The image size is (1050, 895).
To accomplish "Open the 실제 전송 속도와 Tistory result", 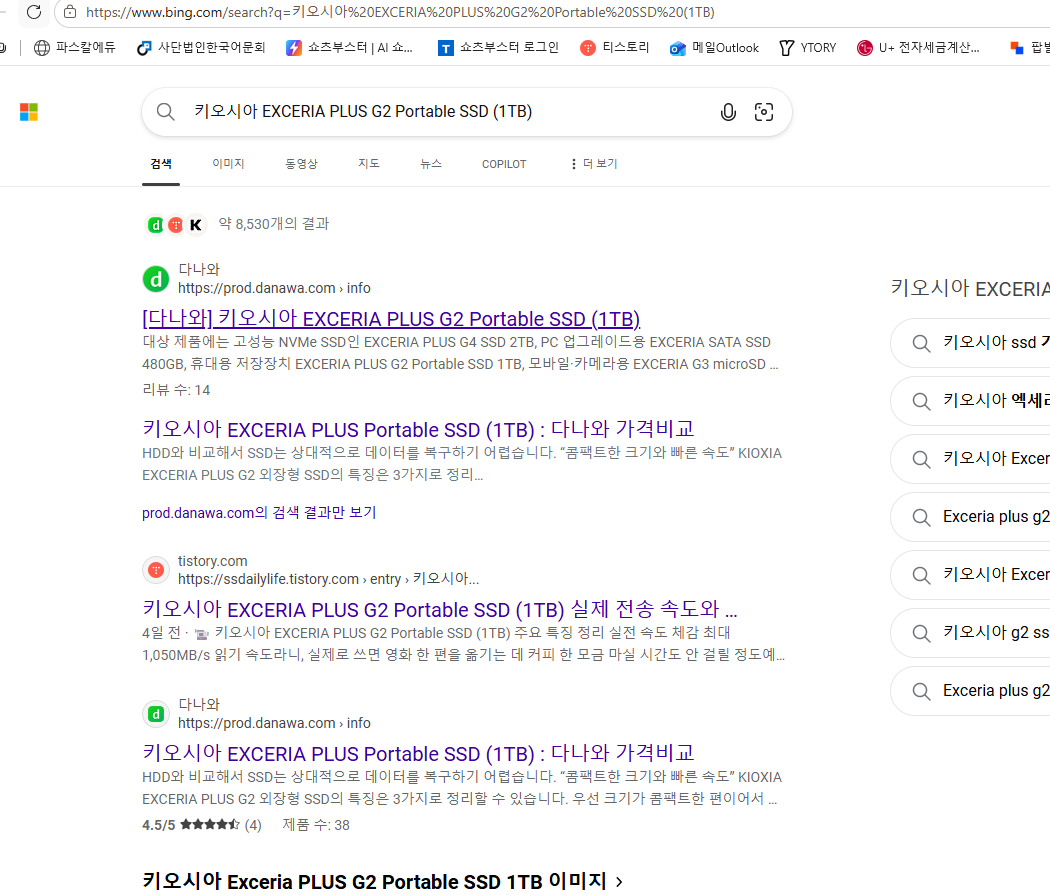I will pos(439,609).
